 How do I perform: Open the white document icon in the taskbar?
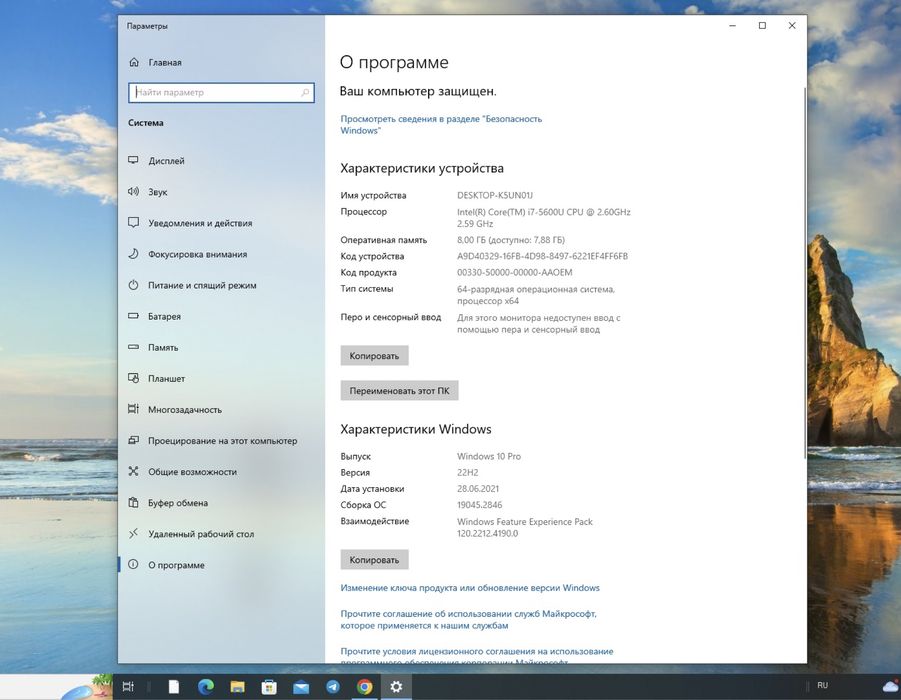(x=174, y=686)
